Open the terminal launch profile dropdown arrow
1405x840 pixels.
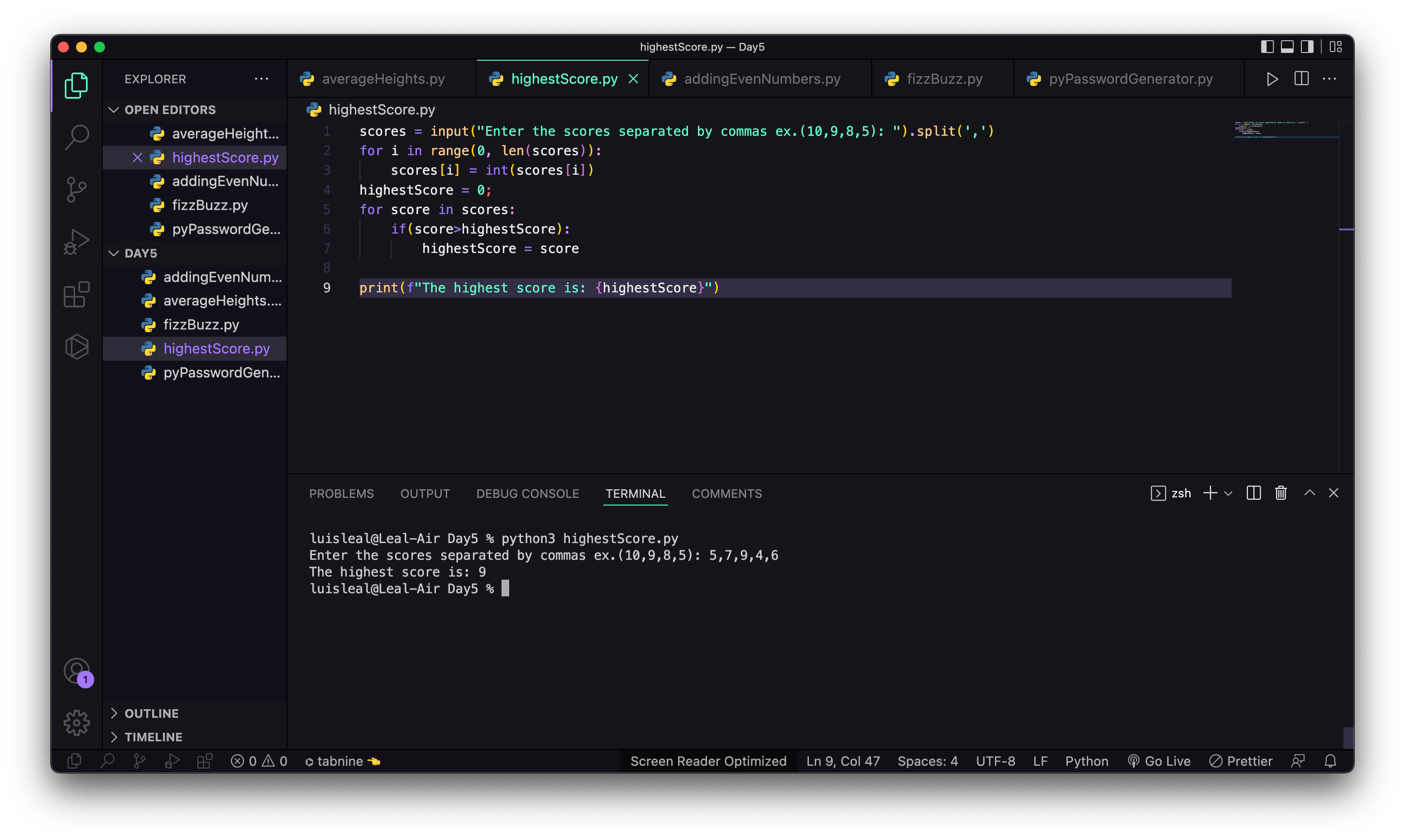coord(1228,494)
